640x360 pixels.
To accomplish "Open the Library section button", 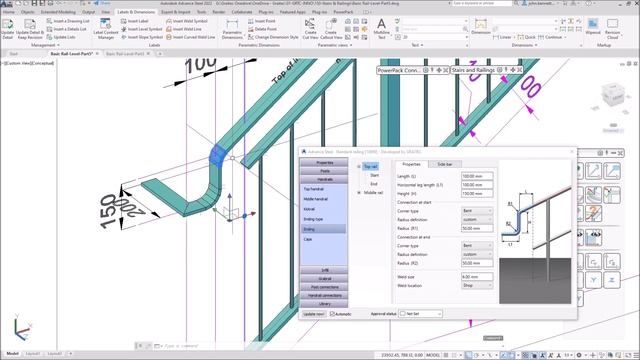I will 324,304.
